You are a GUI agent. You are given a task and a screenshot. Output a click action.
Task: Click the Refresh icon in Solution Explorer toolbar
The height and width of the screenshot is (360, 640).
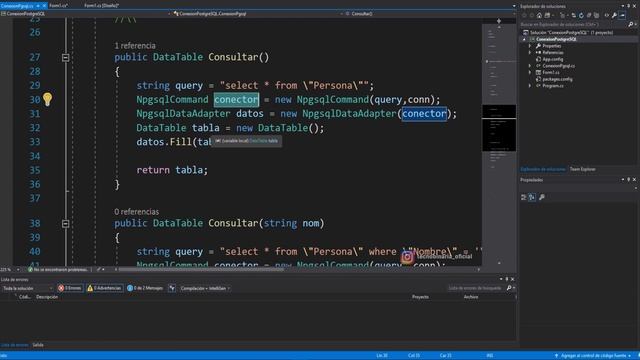click(x=581, y=16)
